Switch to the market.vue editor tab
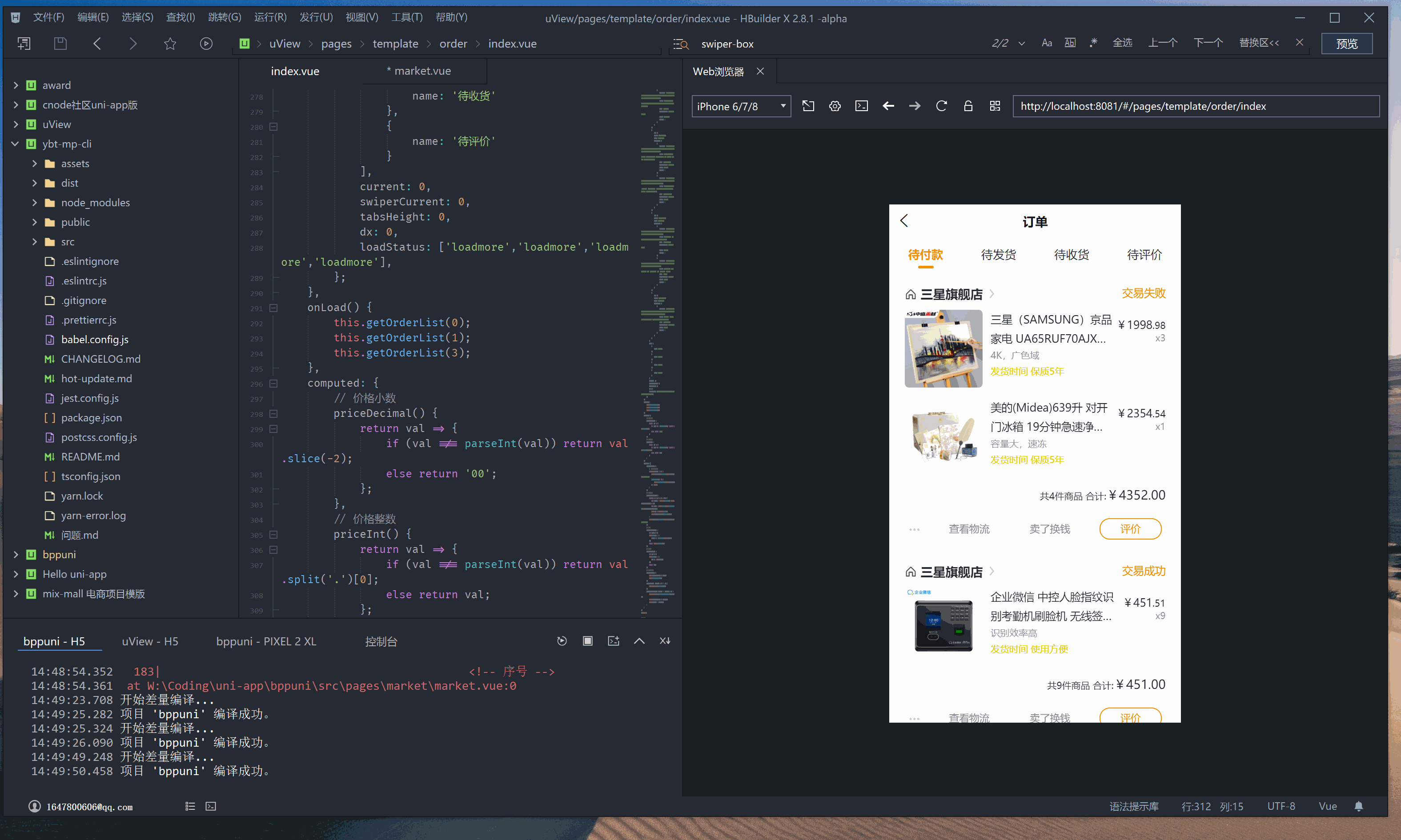 418,71
